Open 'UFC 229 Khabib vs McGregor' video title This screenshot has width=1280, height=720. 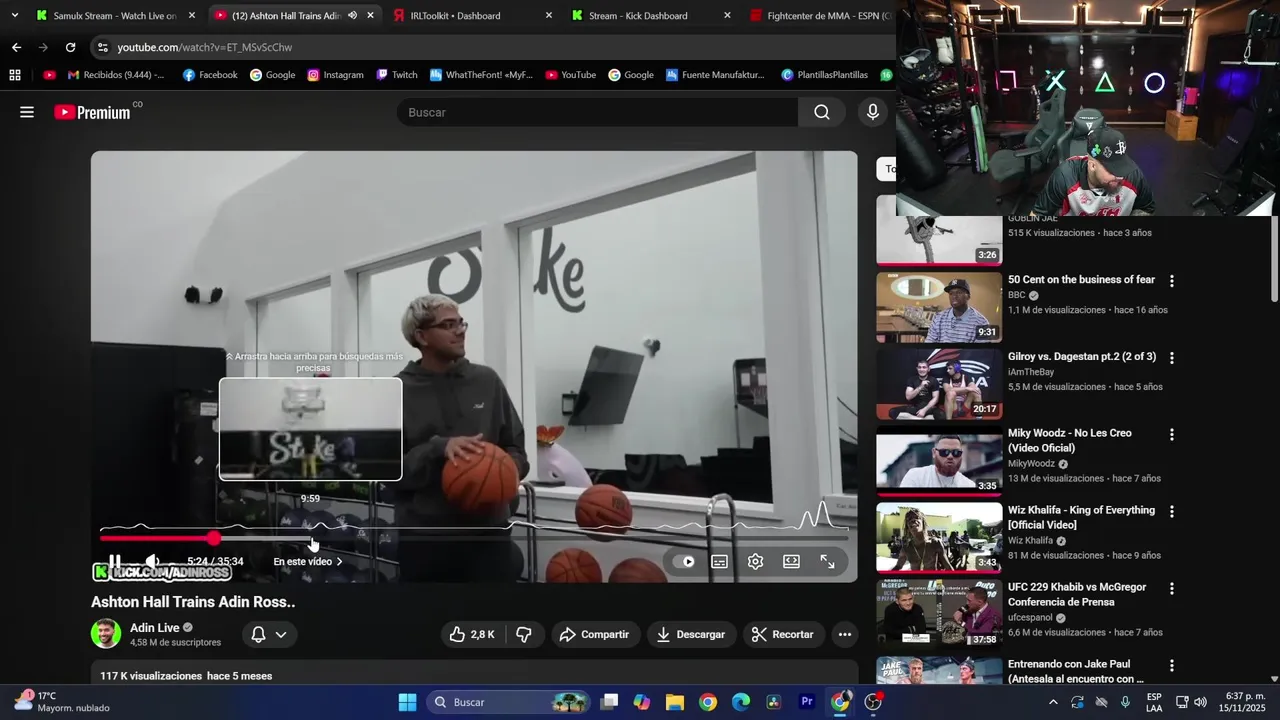point(1077,594)
